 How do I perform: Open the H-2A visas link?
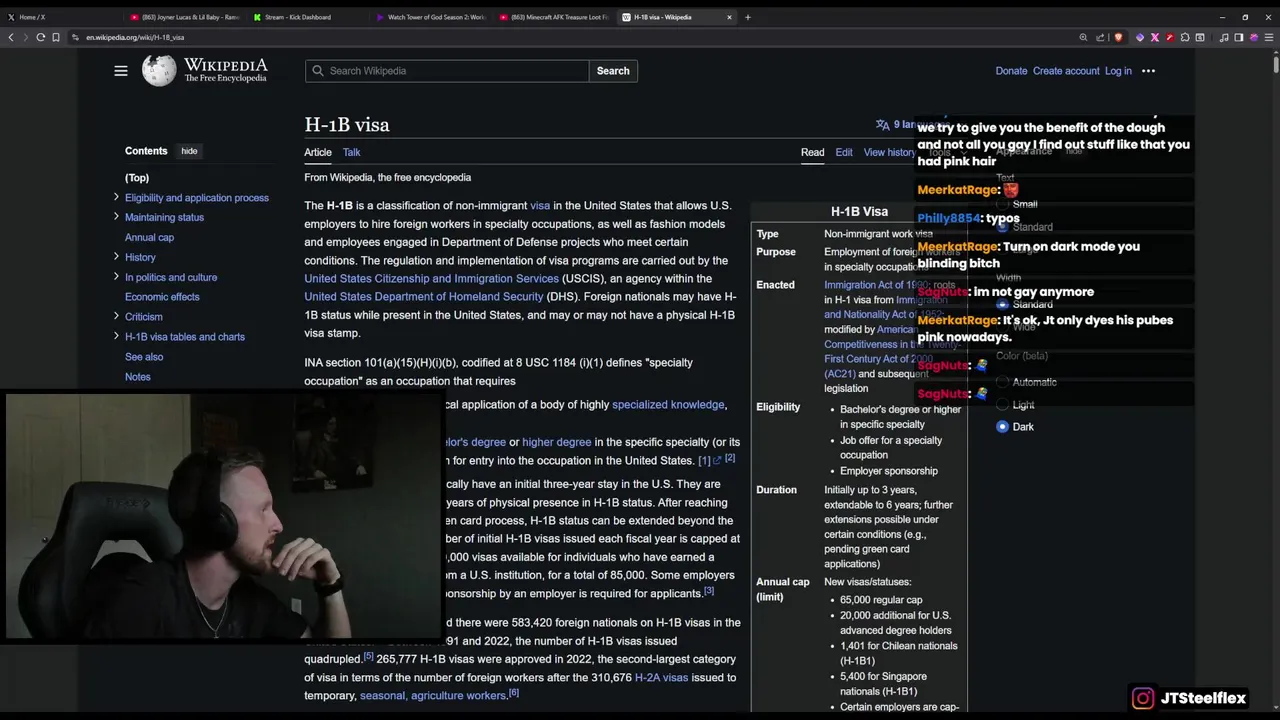[x=661, y=677]
